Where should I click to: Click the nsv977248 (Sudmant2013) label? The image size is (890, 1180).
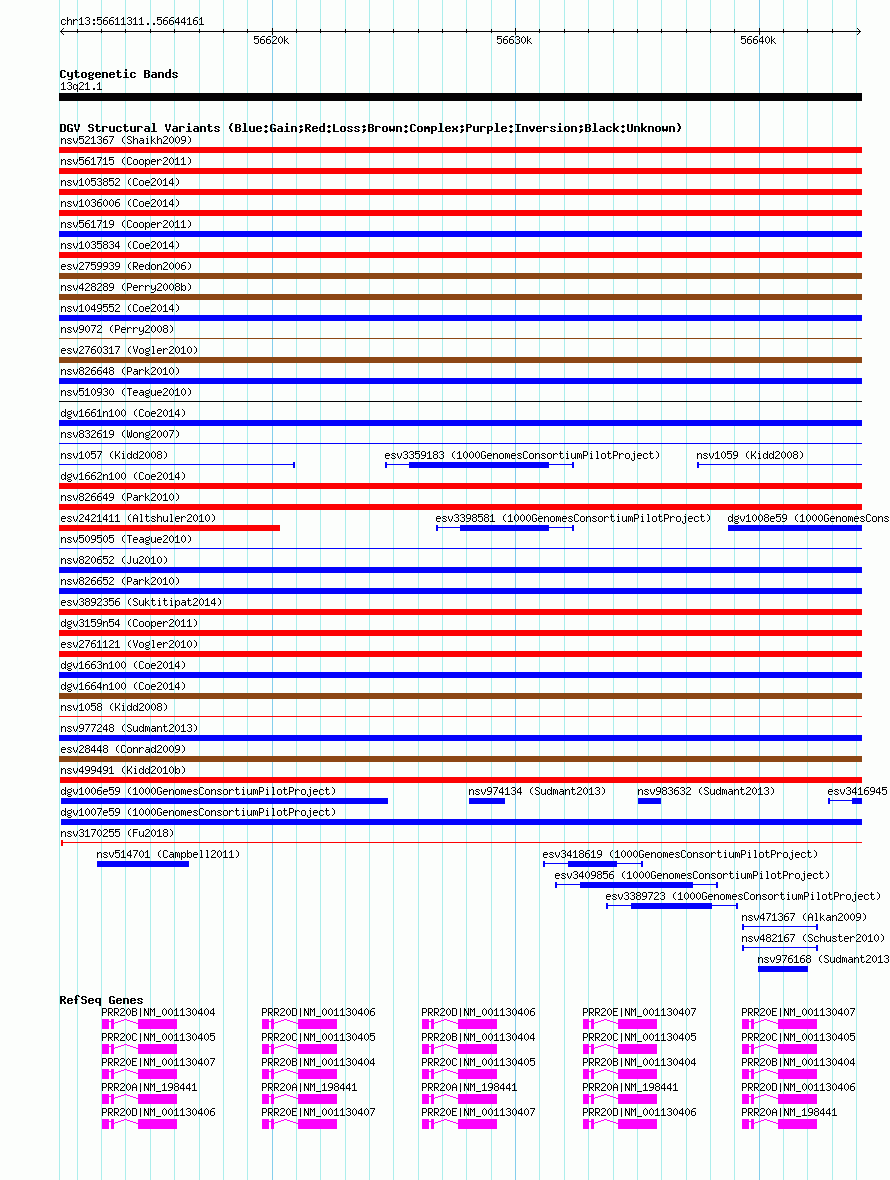(129, 728)
